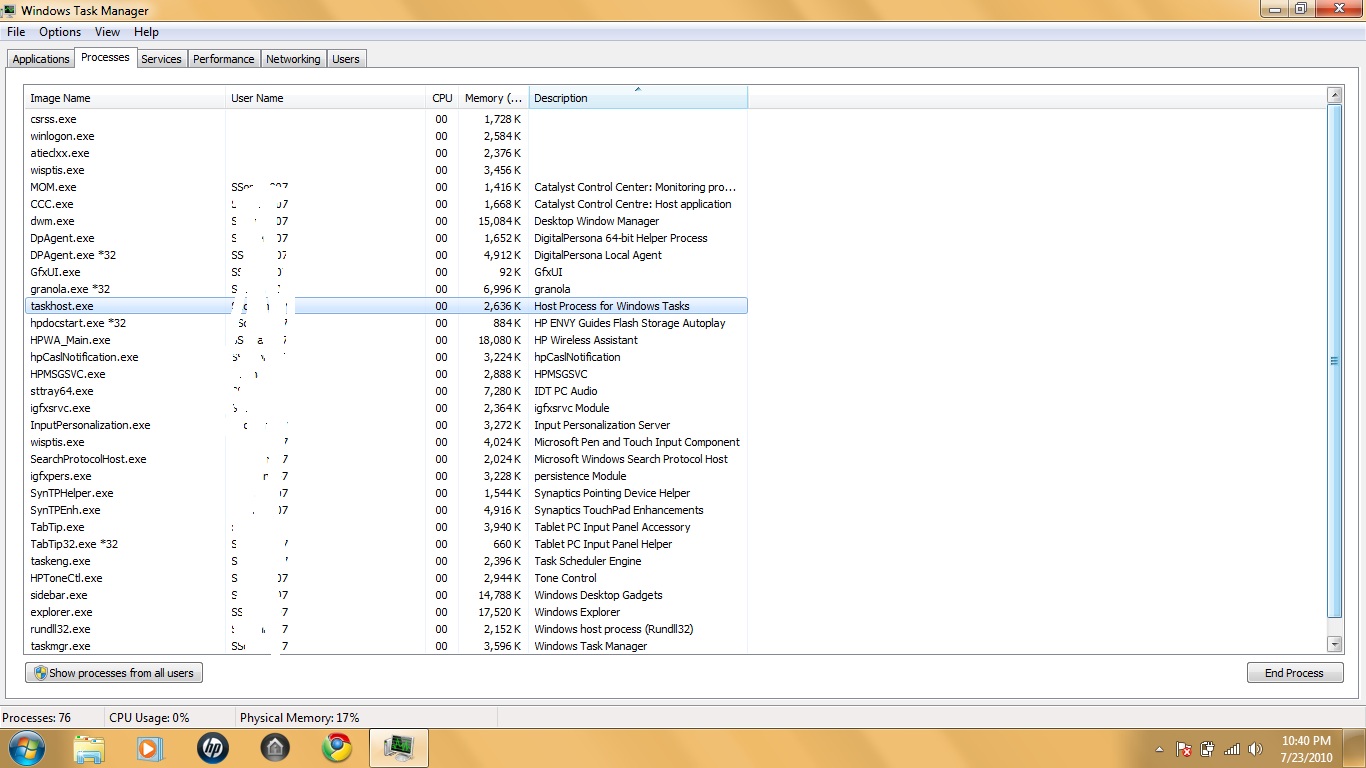Select the taskeng.exe process
Viewport: 1366px width, 768px height.
[386, 561]
